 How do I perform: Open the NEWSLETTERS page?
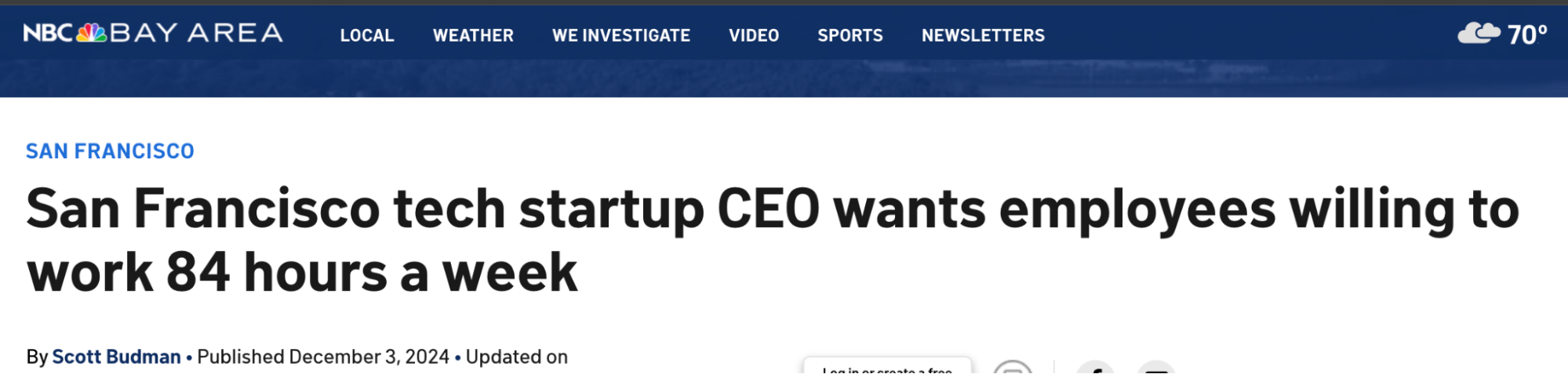pyautogui.click(x=983, y=35)
